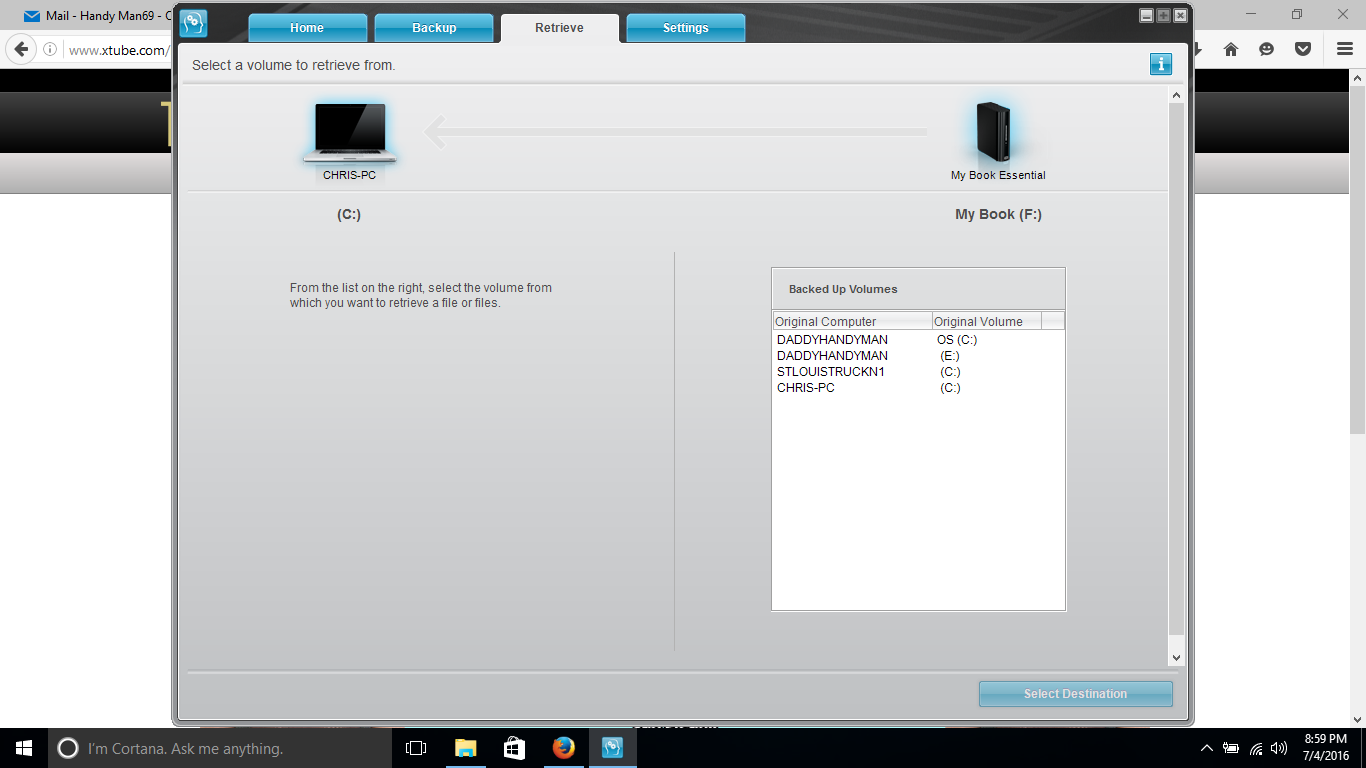This screenshot has height=768, width=1366.
Task: Click the volume speaker tray icon
Action: [x=1279, y=748]
